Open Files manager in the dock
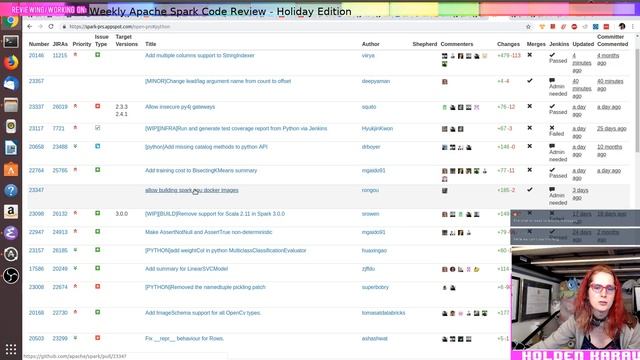 (11, 105)
